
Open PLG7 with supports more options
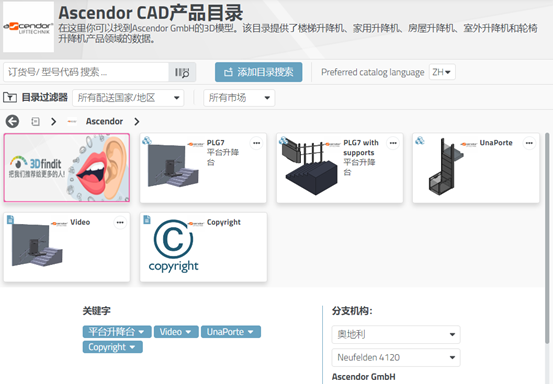click(393, 143)
